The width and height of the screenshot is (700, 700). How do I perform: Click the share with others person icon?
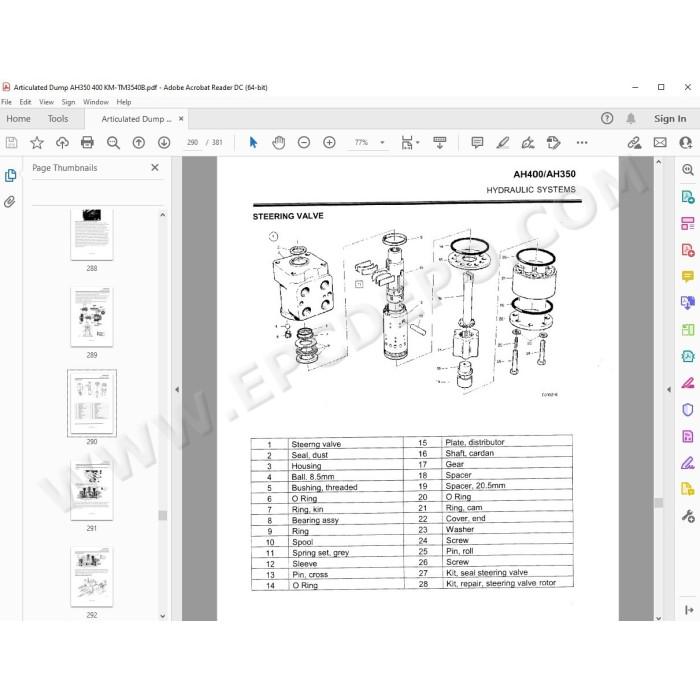click(x=685, y=143)
